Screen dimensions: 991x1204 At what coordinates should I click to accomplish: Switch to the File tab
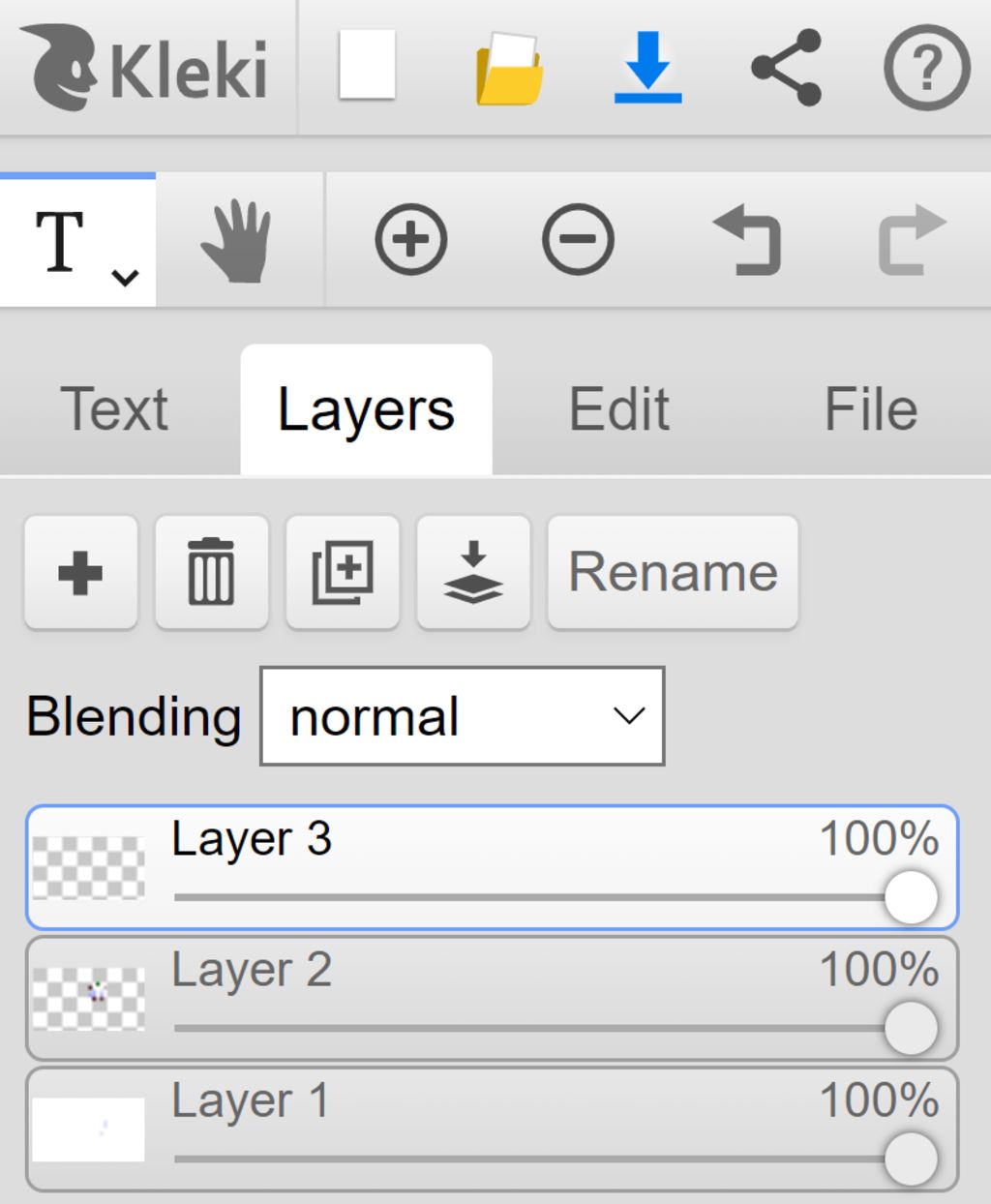870,409
